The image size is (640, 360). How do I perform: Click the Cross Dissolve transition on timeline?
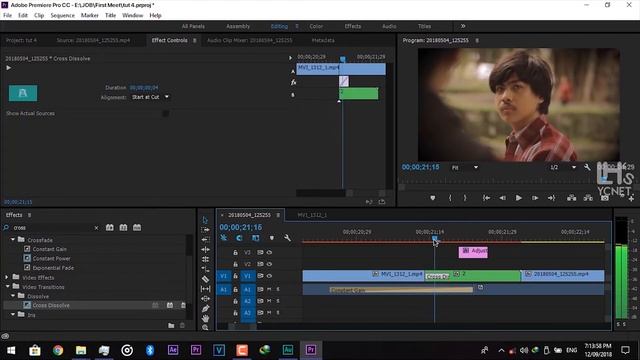437,276
